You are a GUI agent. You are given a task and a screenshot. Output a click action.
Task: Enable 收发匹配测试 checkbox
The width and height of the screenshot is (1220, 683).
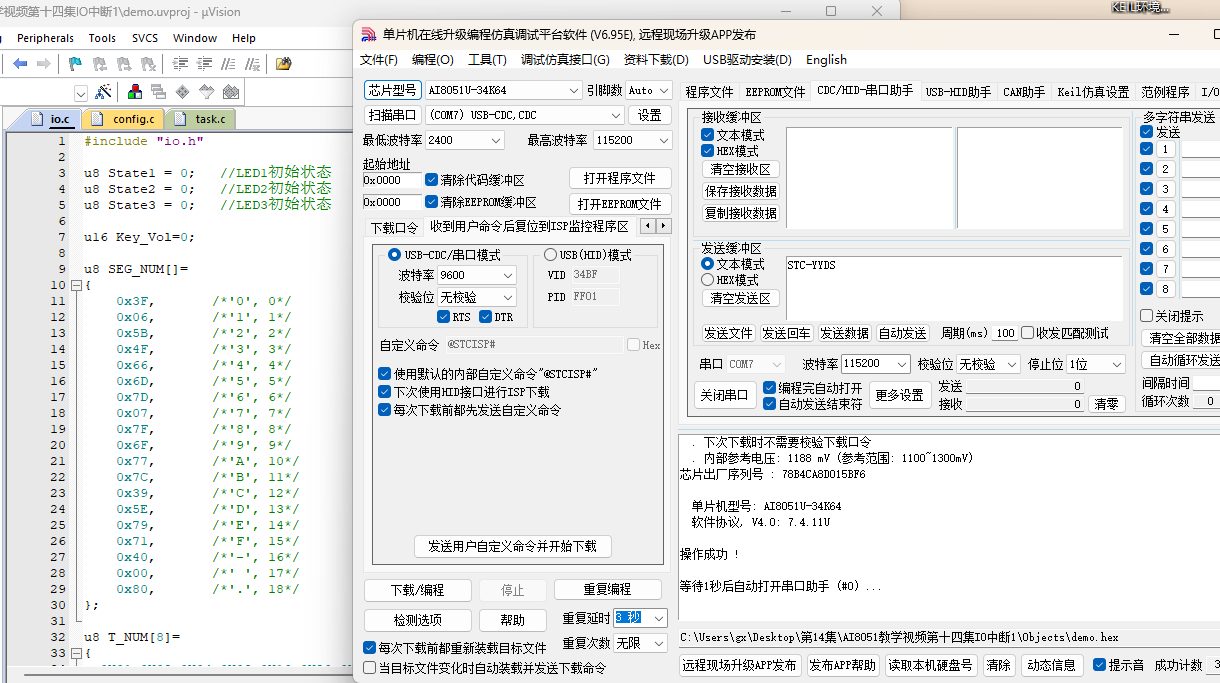coord(1029,333)
